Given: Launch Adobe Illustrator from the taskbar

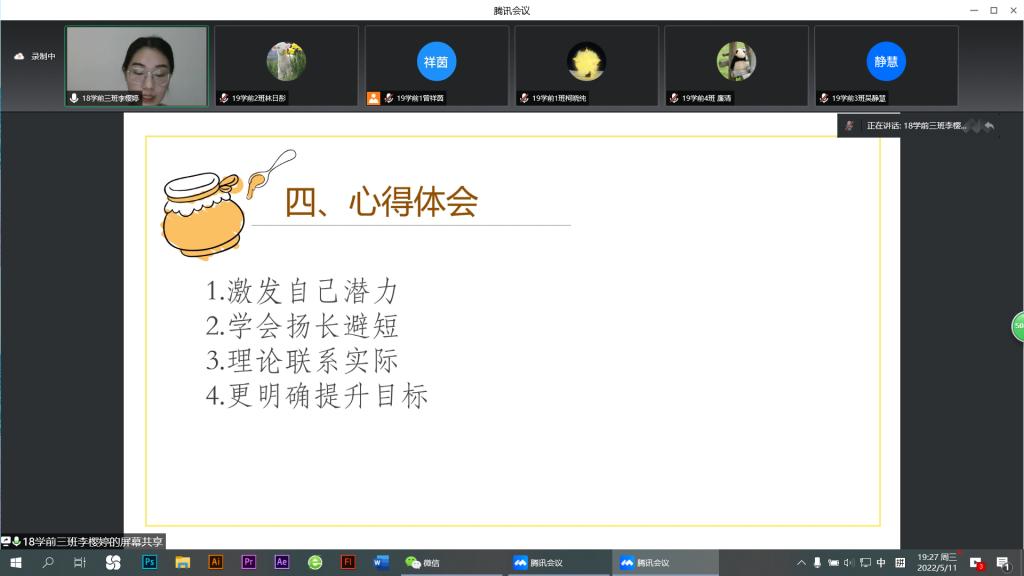Looking at the screenshot, I should pos(215,562).
